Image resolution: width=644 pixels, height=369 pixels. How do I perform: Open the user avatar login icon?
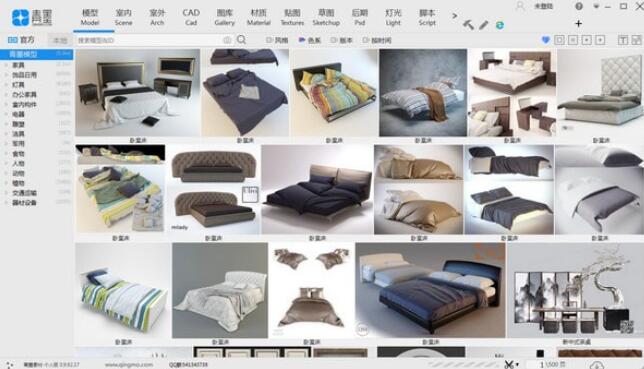click(x=520, y=6)
